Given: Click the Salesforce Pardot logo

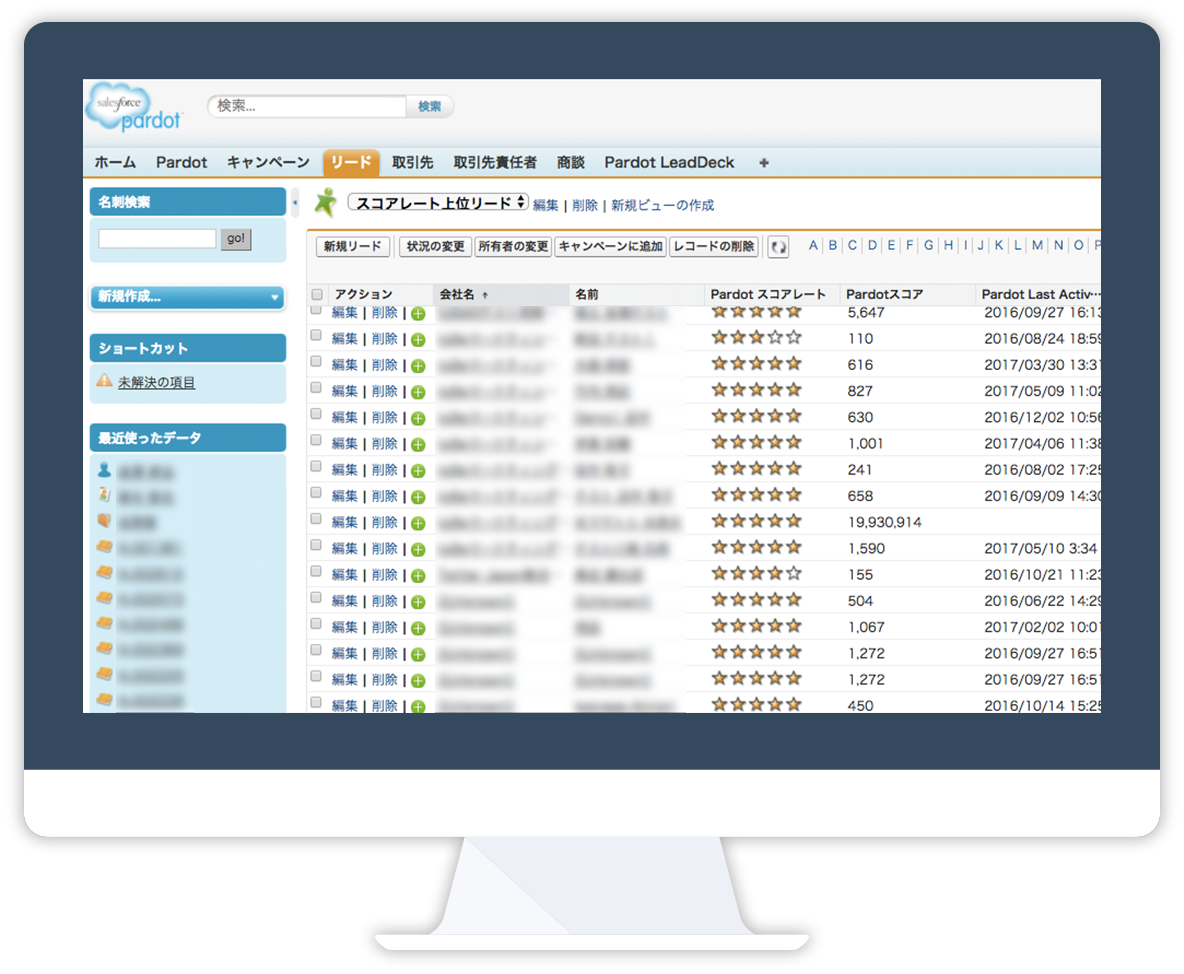Looking at the screenshot, I should (134, 107).
